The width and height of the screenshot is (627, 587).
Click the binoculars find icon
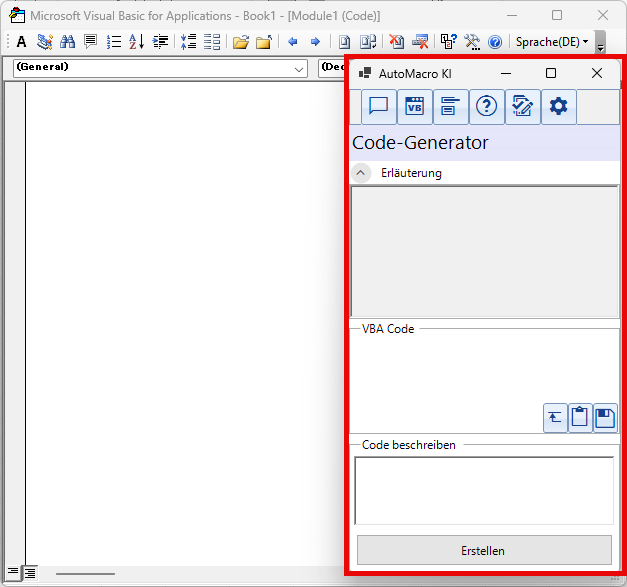(68, 42)
